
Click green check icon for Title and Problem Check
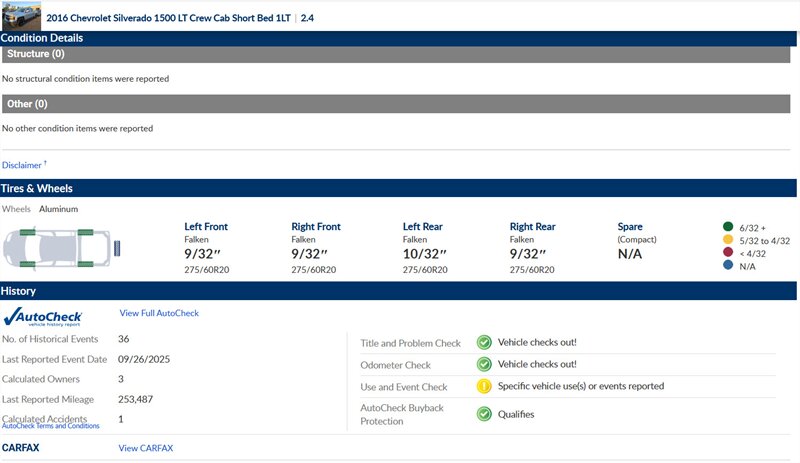[x=484, y=342]
